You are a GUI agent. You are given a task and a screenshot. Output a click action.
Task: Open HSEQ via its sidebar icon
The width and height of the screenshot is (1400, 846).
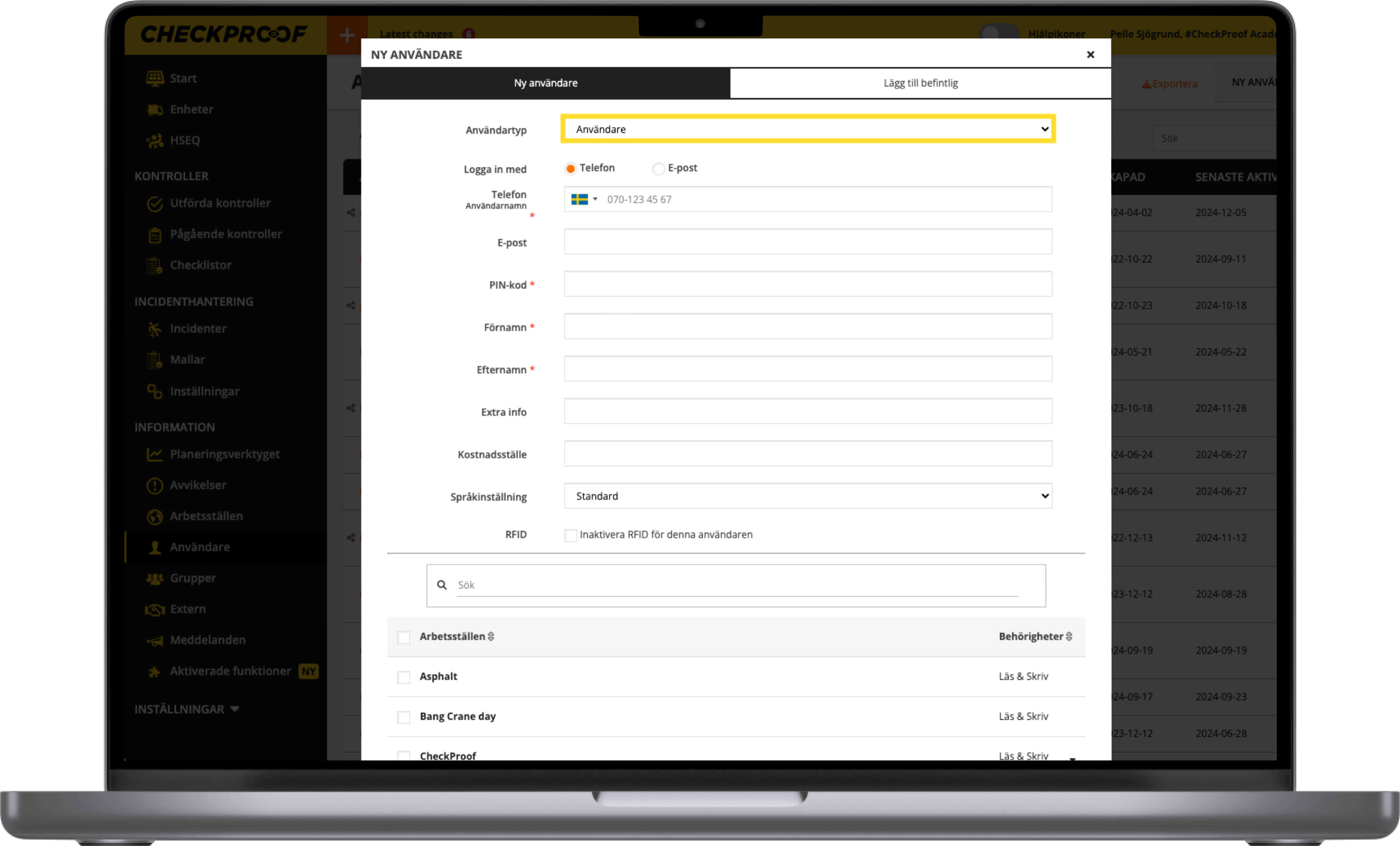[x=154, y=141]
